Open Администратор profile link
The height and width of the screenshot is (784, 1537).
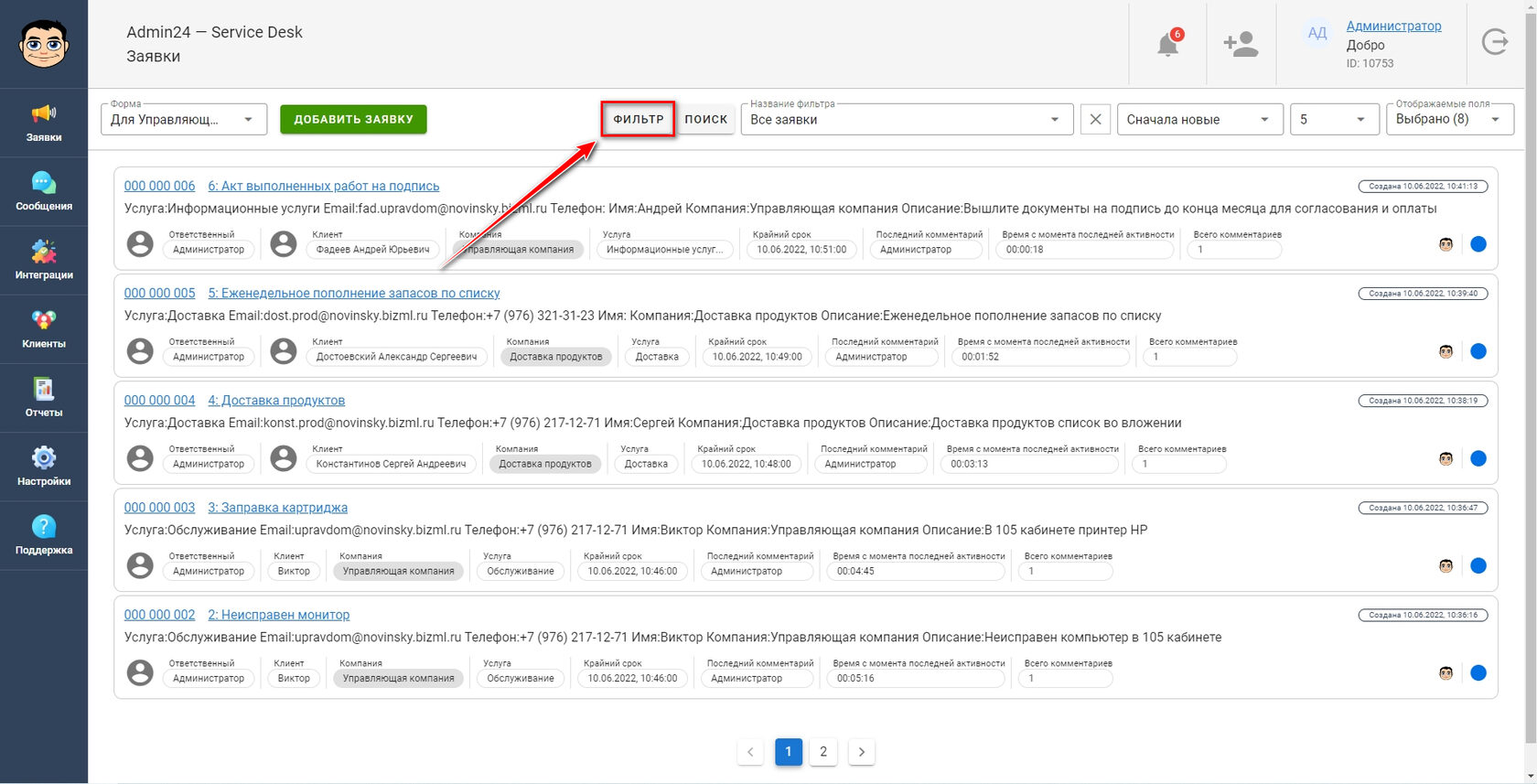pos(1393,26)
